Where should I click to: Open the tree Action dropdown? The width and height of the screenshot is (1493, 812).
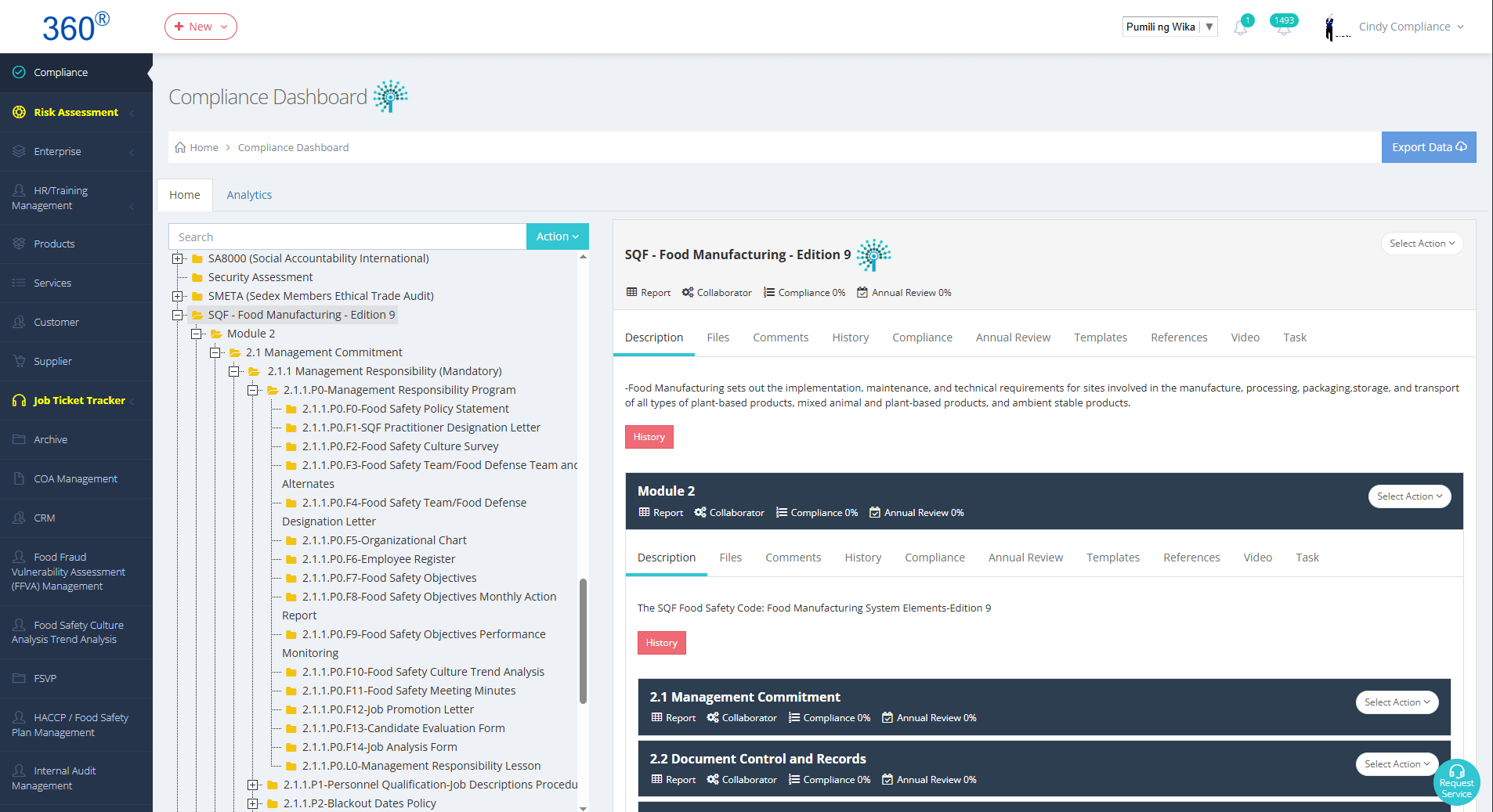[x=557, y=236]
